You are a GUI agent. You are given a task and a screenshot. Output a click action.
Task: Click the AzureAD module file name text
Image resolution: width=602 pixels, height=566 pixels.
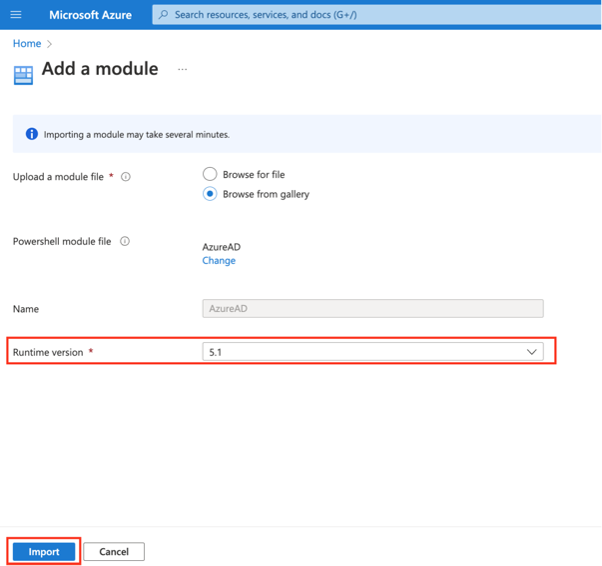222,247
